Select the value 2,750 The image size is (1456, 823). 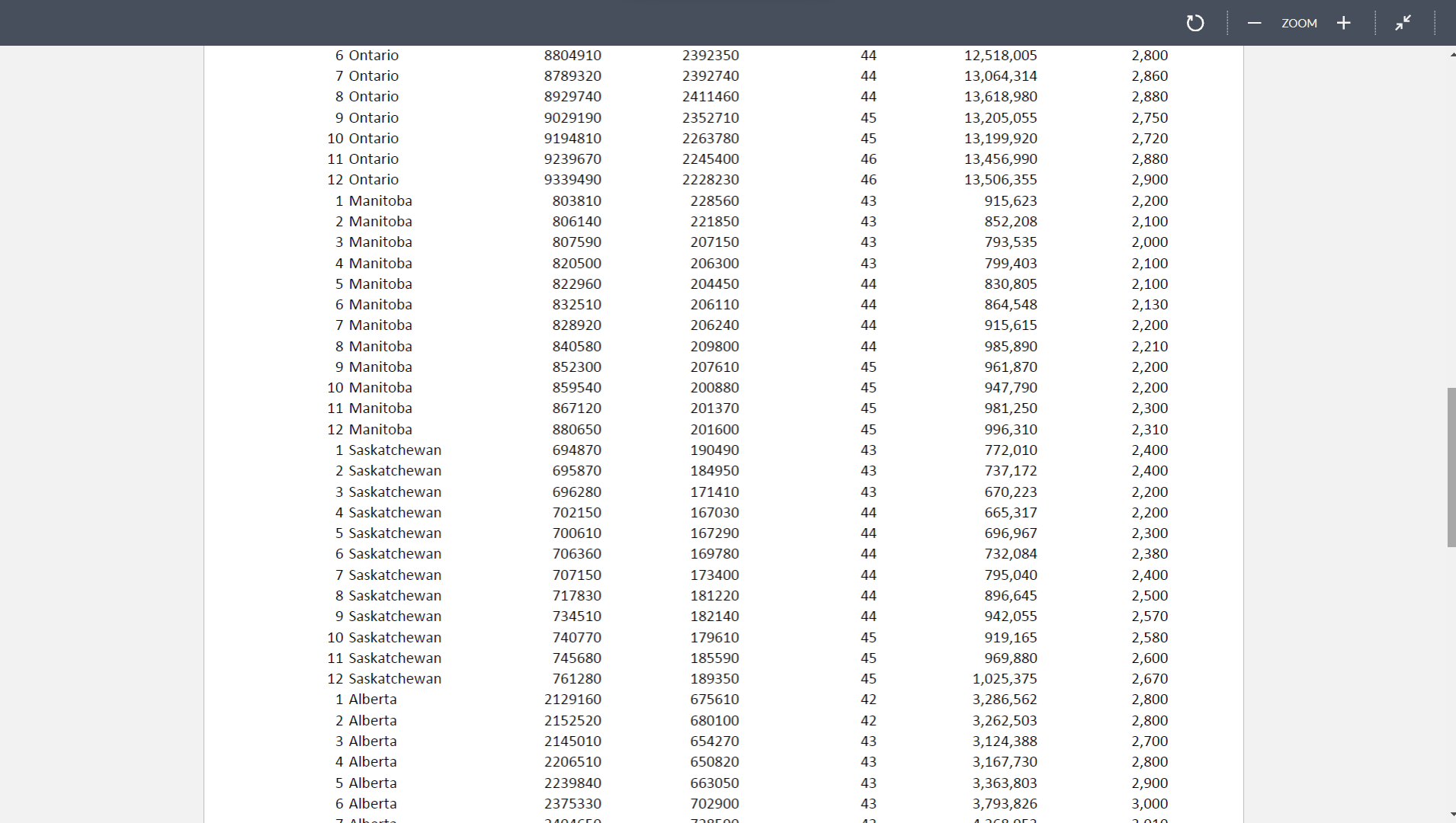(1150, 118)
